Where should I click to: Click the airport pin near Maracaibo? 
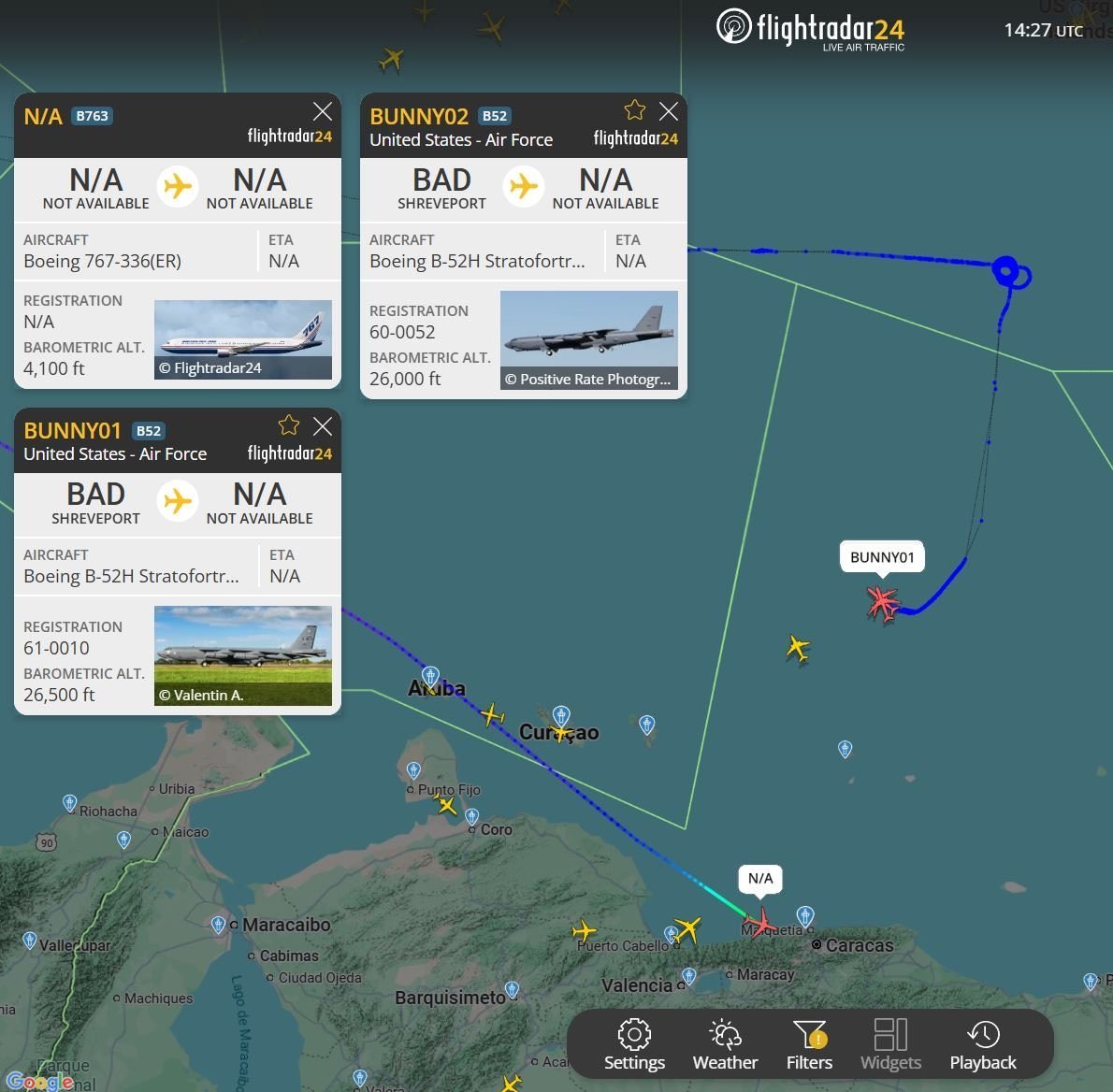click(x=218, y=924)
